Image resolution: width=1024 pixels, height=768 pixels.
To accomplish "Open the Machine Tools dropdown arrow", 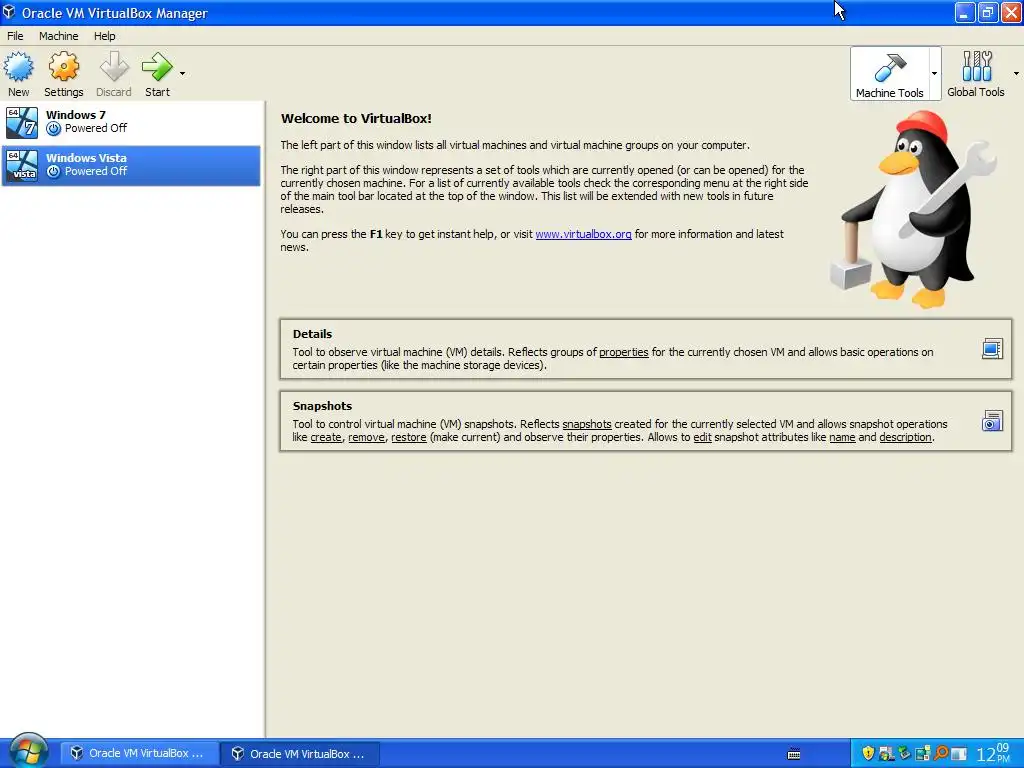I will click(935, 73).
